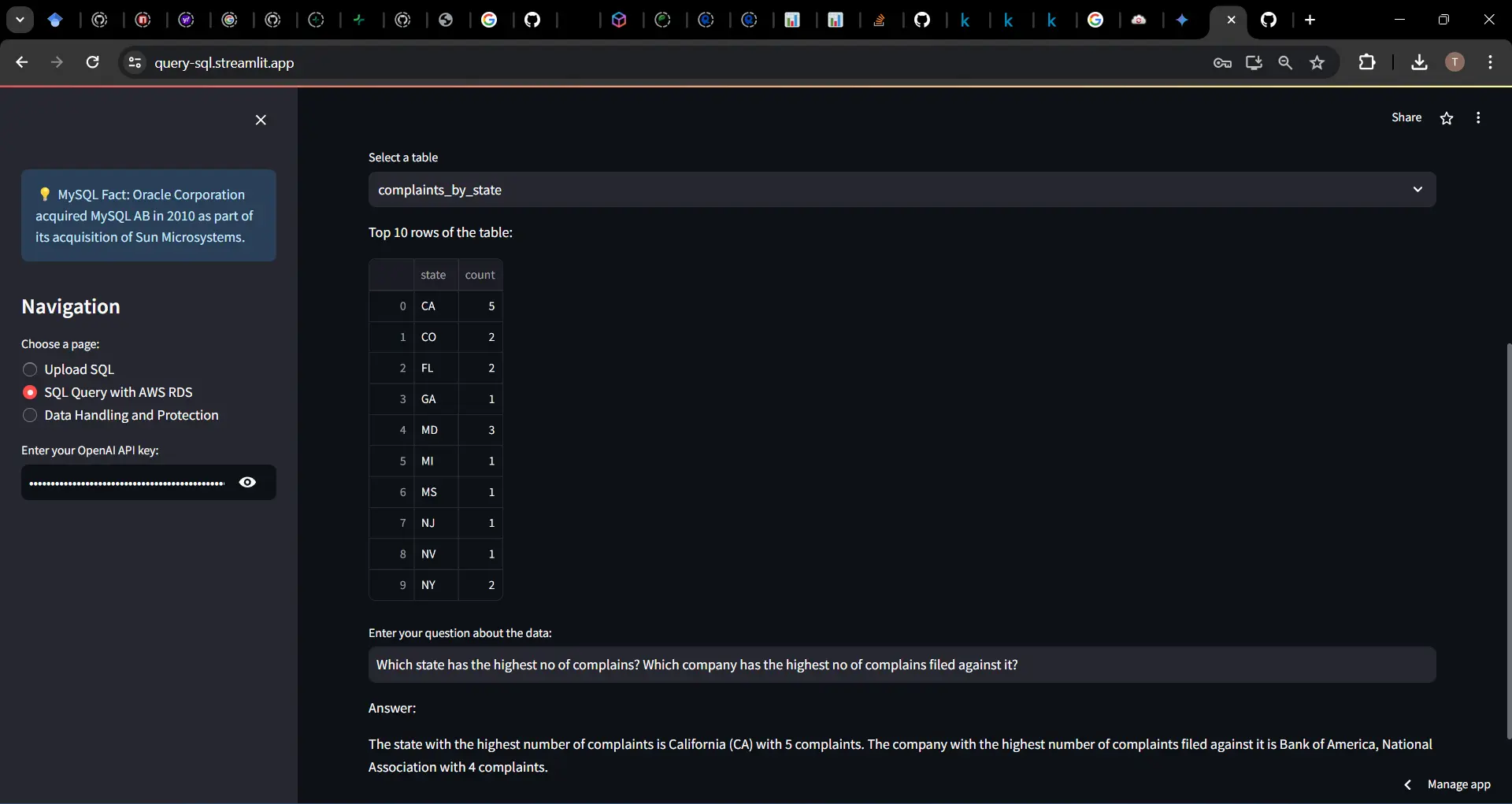The width and height of the screenshot is (1512, 804).
Task: Expand the chevron beside Manage app
Action: (x=1407, y=784)
